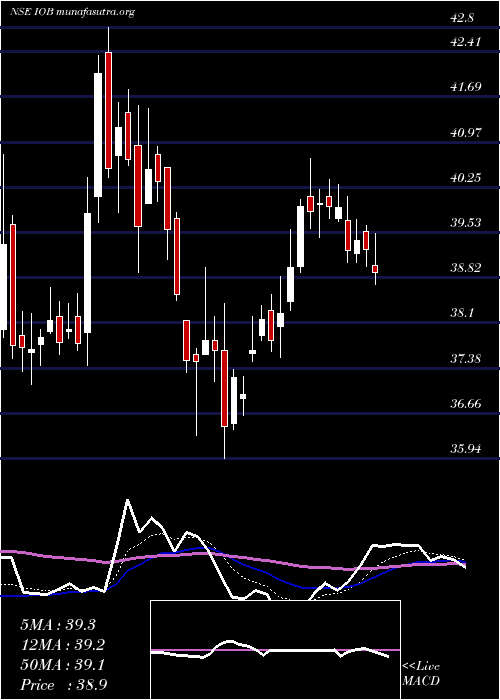Select the 40.25 price axis label
This screenshot has width=500, height=700.
tap(466, 177)
